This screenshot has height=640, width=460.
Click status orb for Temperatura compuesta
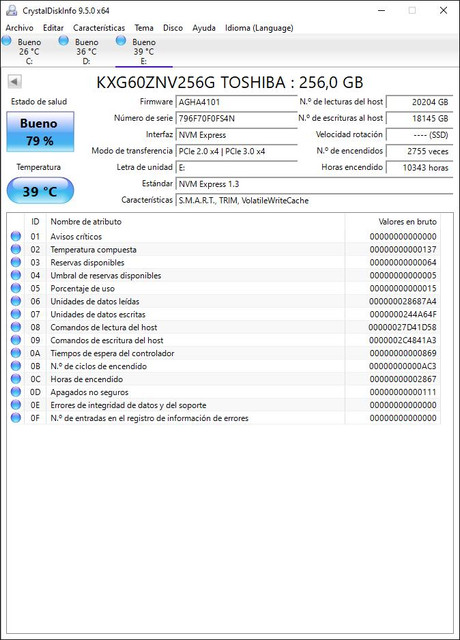(x=16, y=249)
